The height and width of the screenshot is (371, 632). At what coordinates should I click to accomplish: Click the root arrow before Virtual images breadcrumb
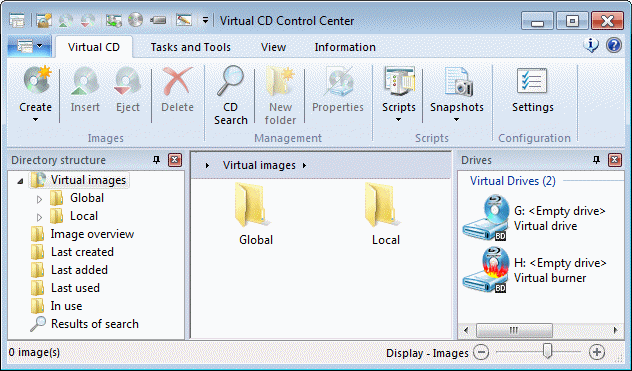click(x=207, y=165)
